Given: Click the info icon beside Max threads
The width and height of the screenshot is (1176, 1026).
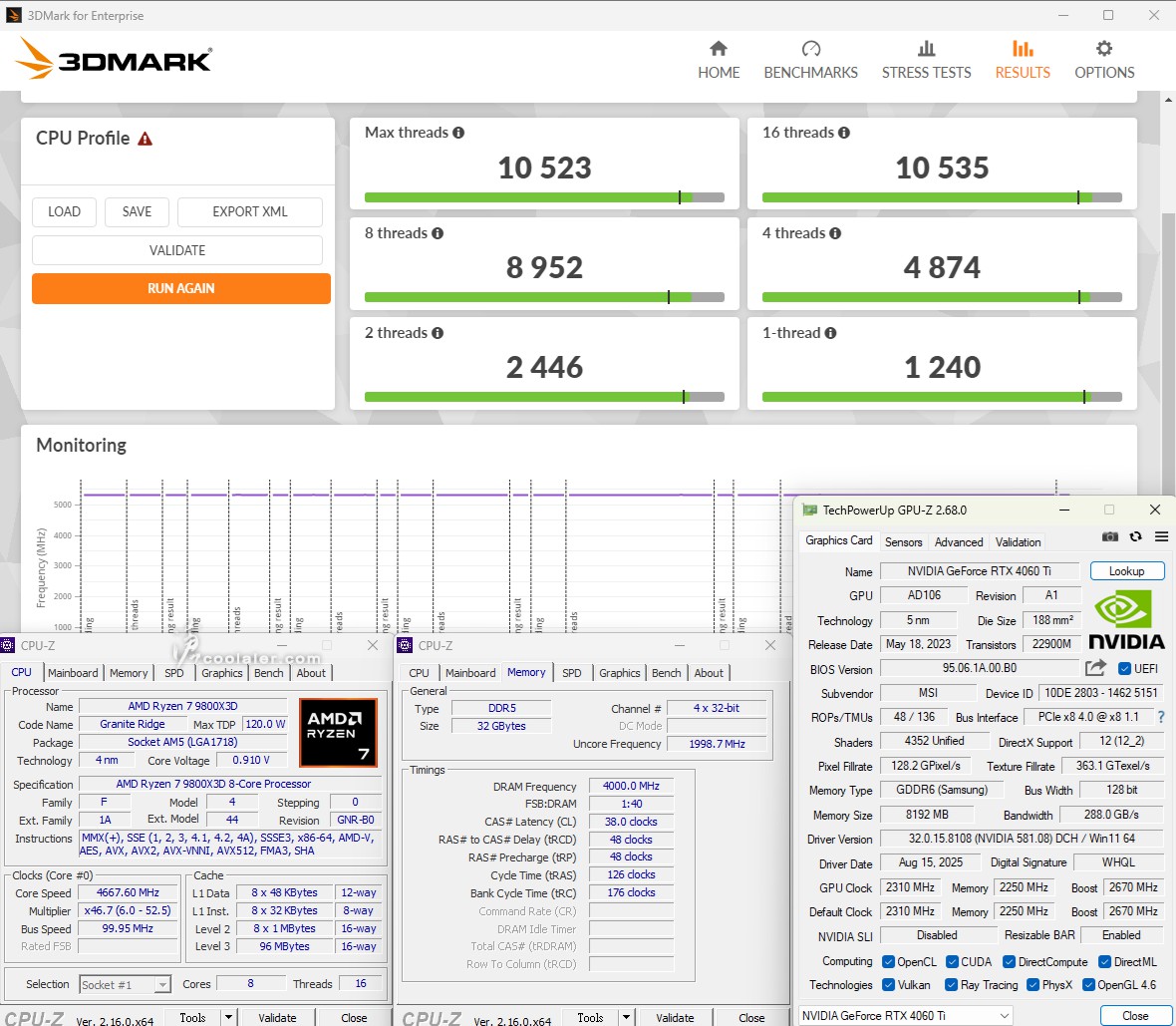Looking at the screenshot, I should pos(458,133).
